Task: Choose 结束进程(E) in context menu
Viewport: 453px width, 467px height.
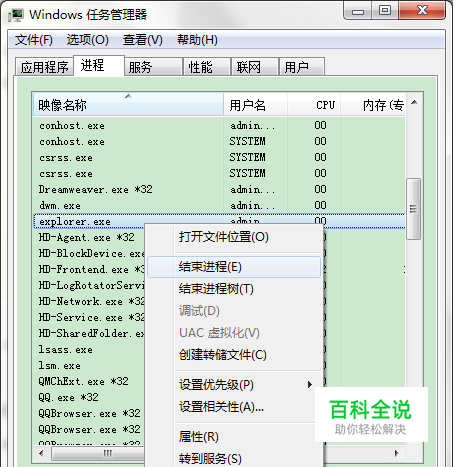Action: click(234, 267)
